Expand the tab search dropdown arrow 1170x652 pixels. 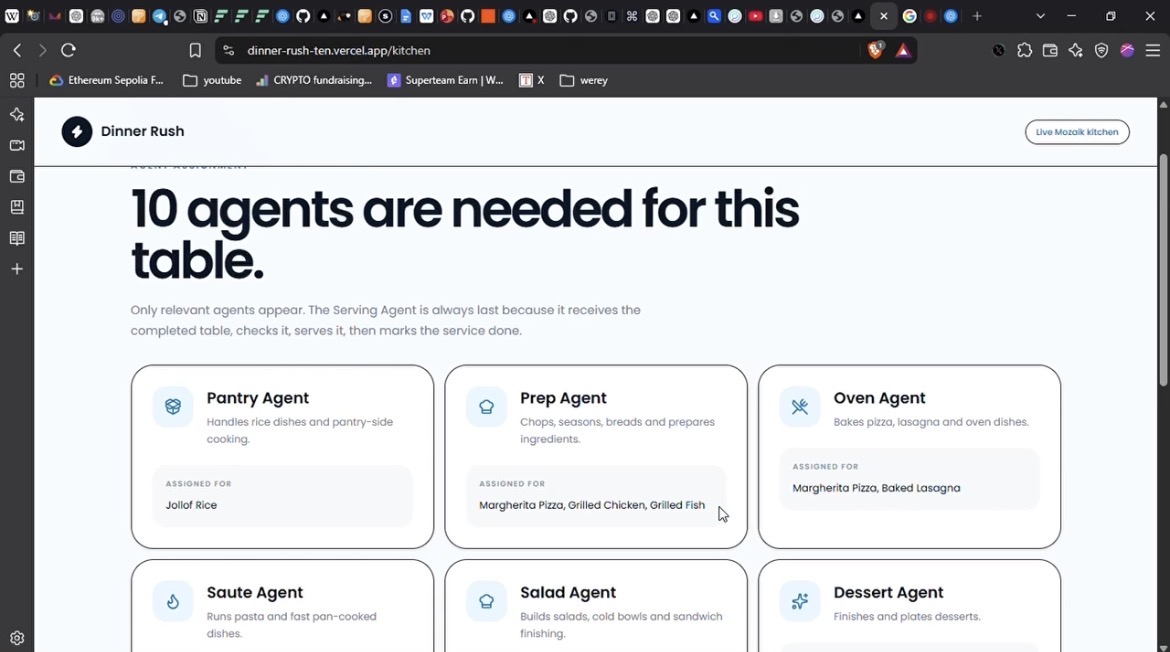[x=1040, y=16]
